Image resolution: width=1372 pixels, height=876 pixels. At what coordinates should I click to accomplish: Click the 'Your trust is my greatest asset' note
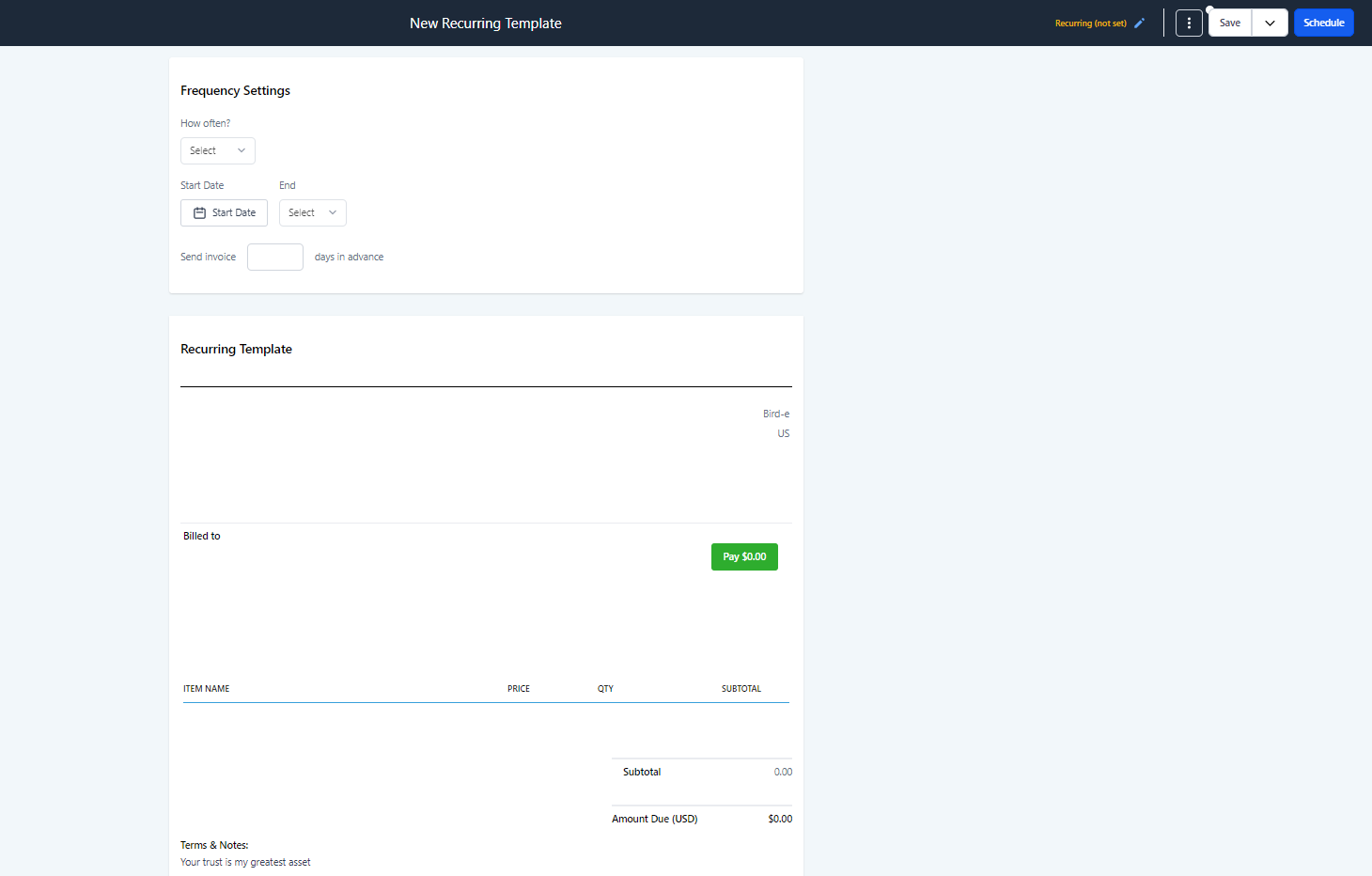tap(245, 862)
